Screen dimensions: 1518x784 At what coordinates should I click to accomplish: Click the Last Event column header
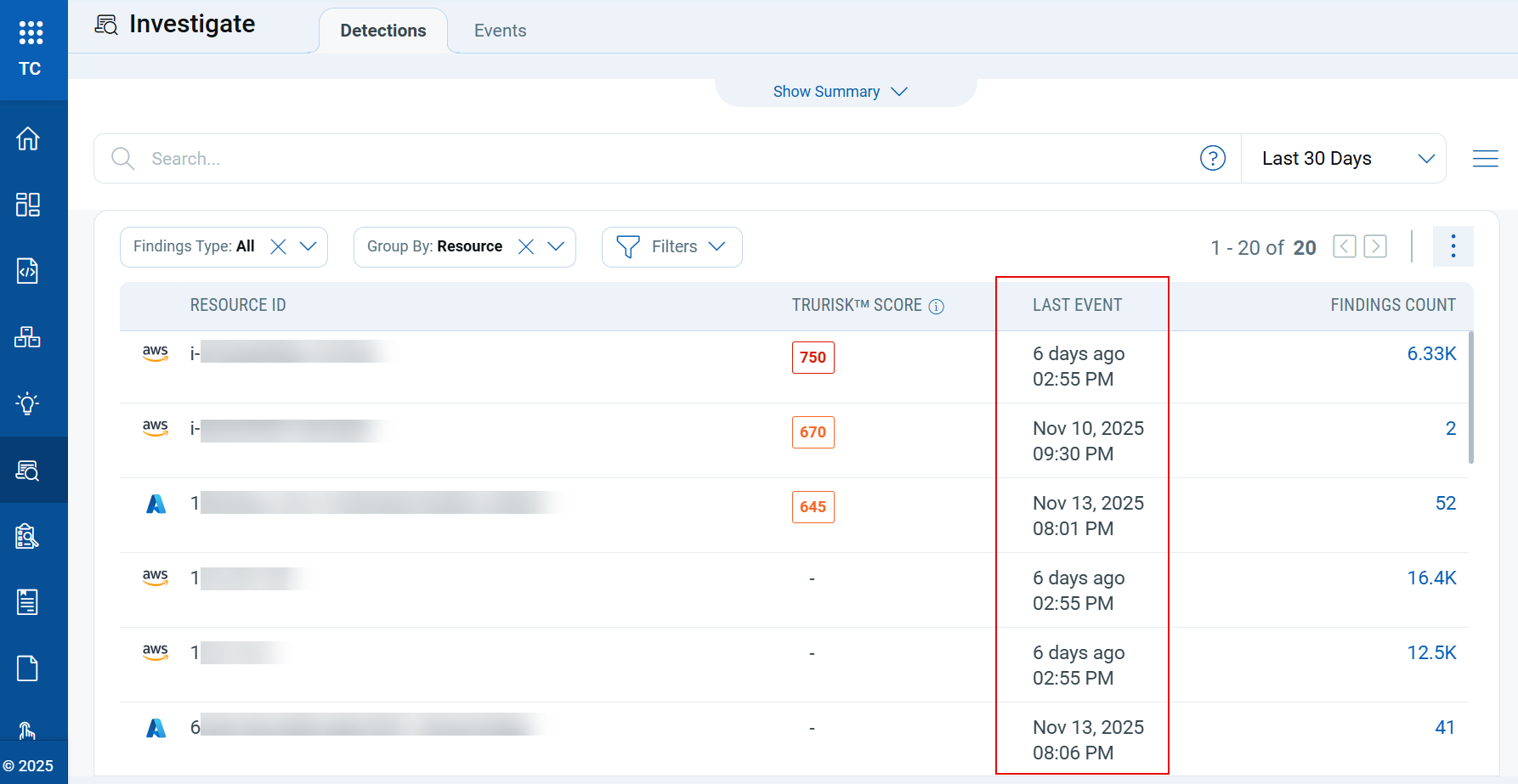pyautogui.click(x=1078, y=305)
